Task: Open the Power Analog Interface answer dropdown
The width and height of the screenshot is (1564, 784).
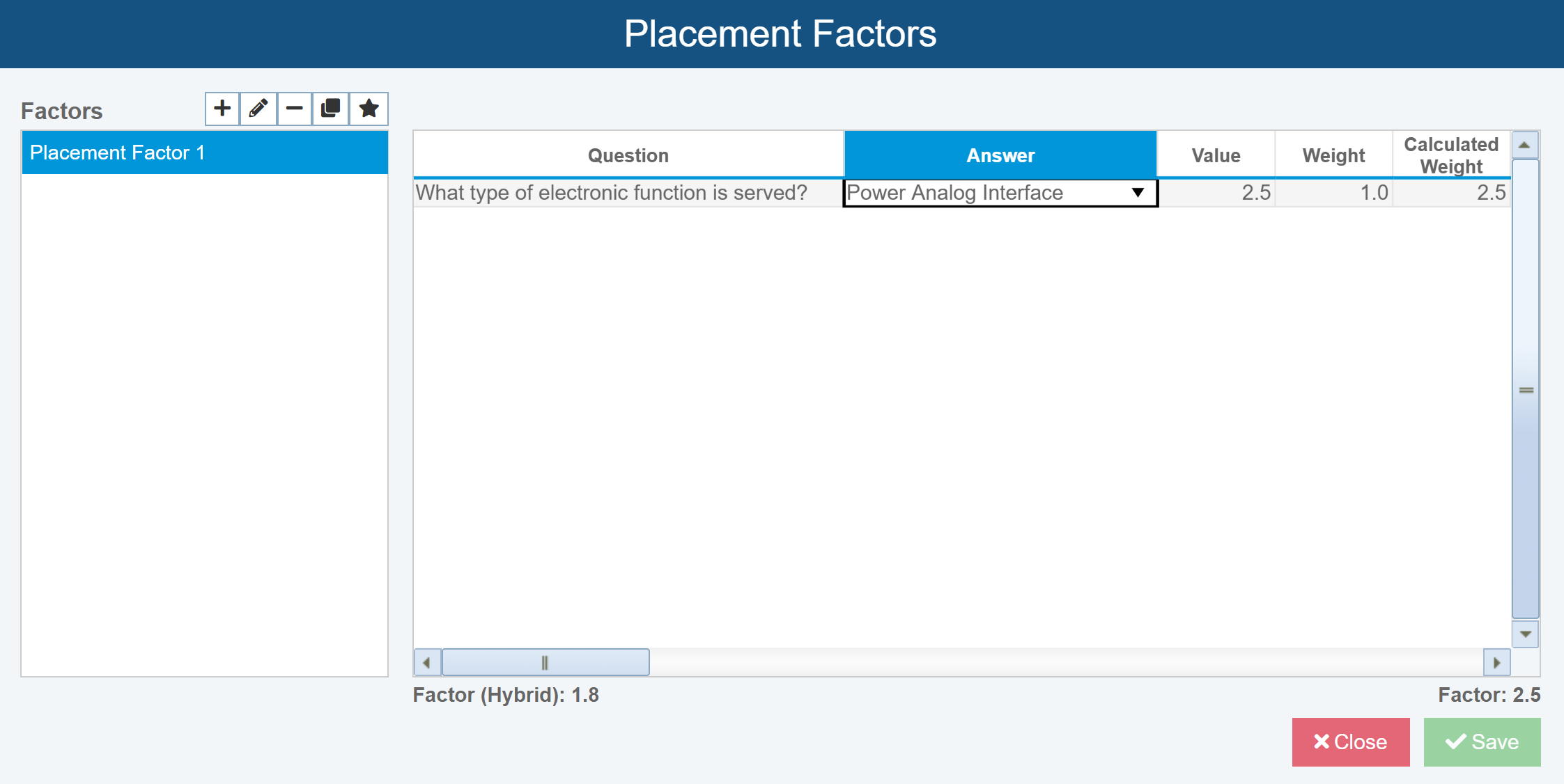Action: [1000, 193]
